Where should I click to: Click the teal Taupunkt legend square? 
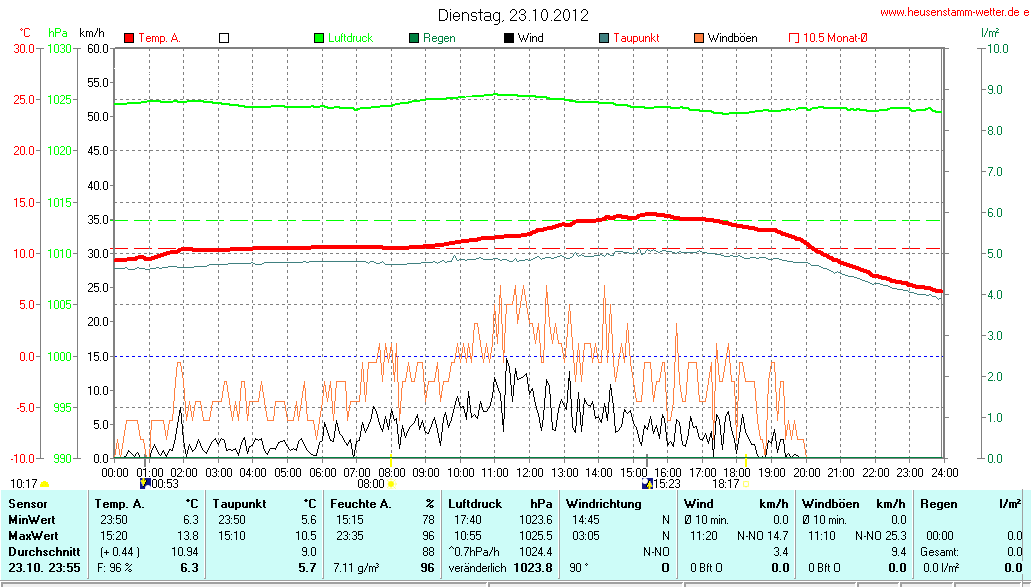[x=603, y=38]
